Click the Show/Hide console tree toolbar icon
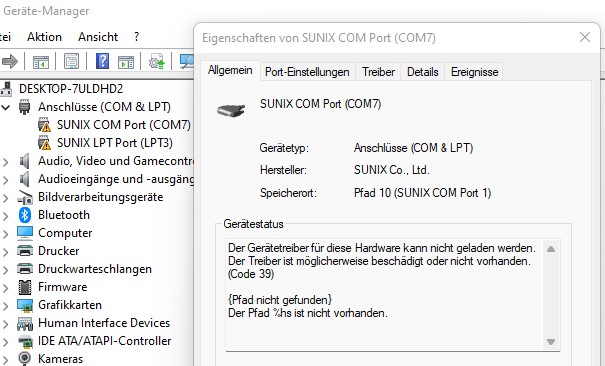The height and width of the screenshot is (366, 605). tap(41, 61)
